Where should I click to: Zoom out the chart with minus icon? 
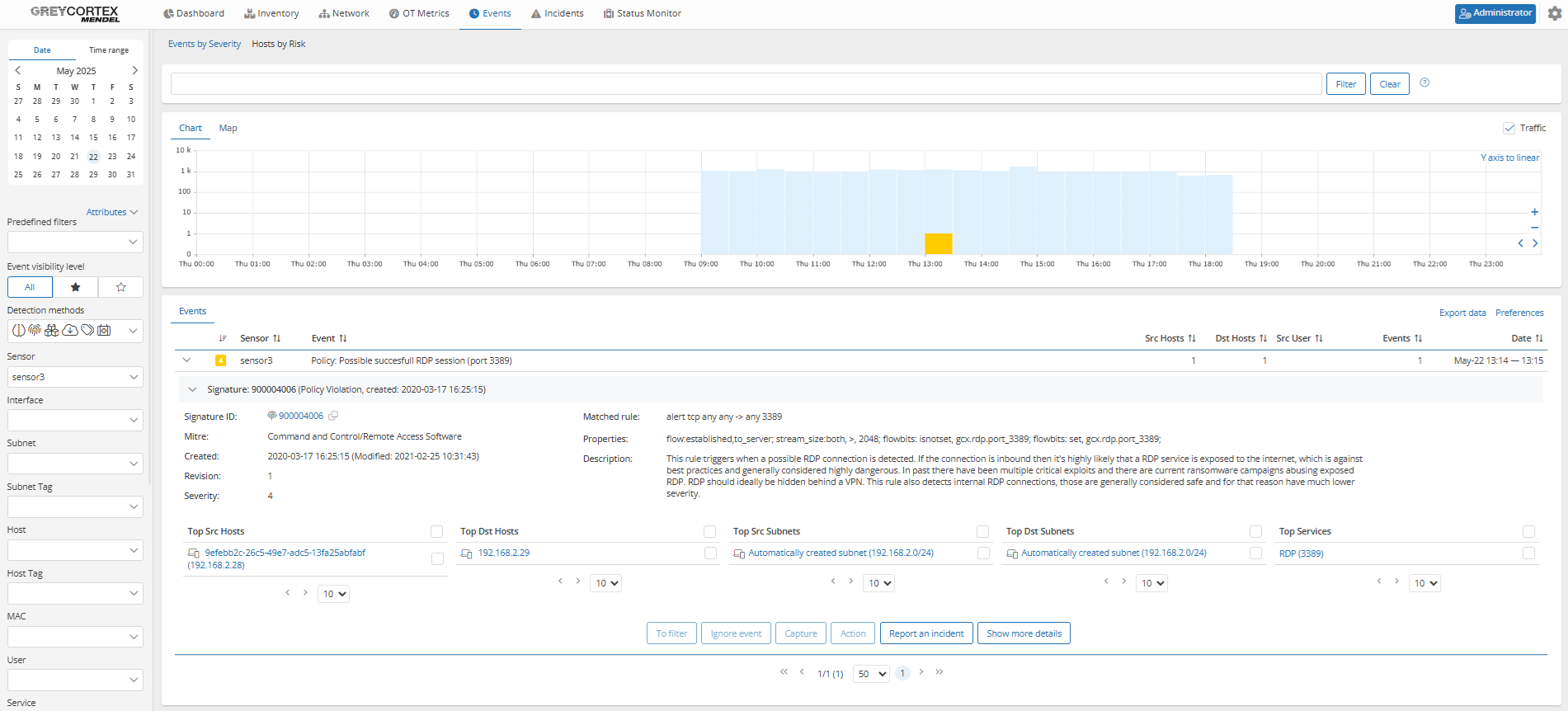[x=1534, y=228]
